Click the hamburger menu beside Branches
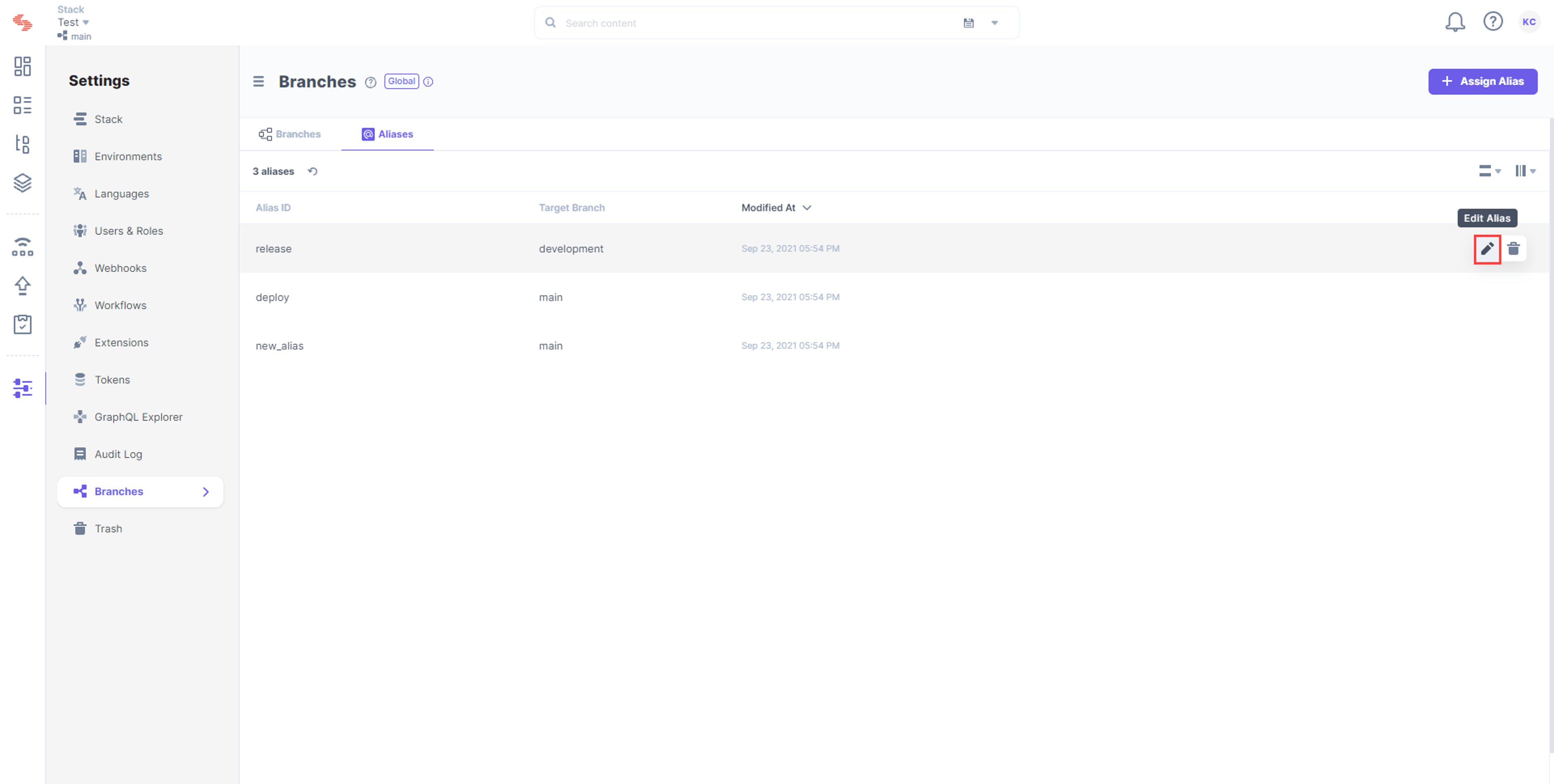The width and height of the screenshot is (1554, 784). click(x=258, y=81)
